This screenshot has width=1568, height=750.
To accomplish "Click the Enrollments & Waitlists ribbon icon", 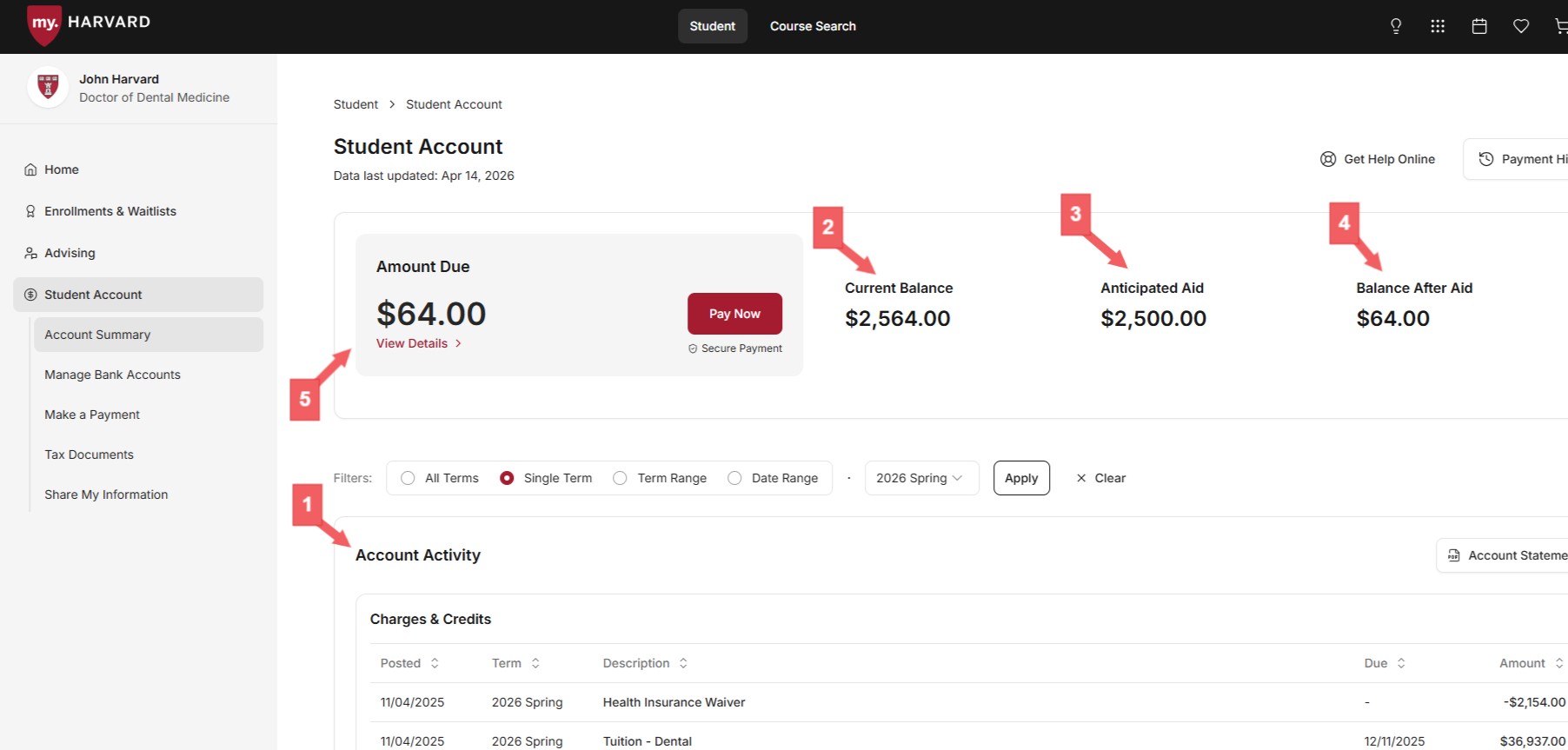I will pyautogui.click(x=30, y=211).
